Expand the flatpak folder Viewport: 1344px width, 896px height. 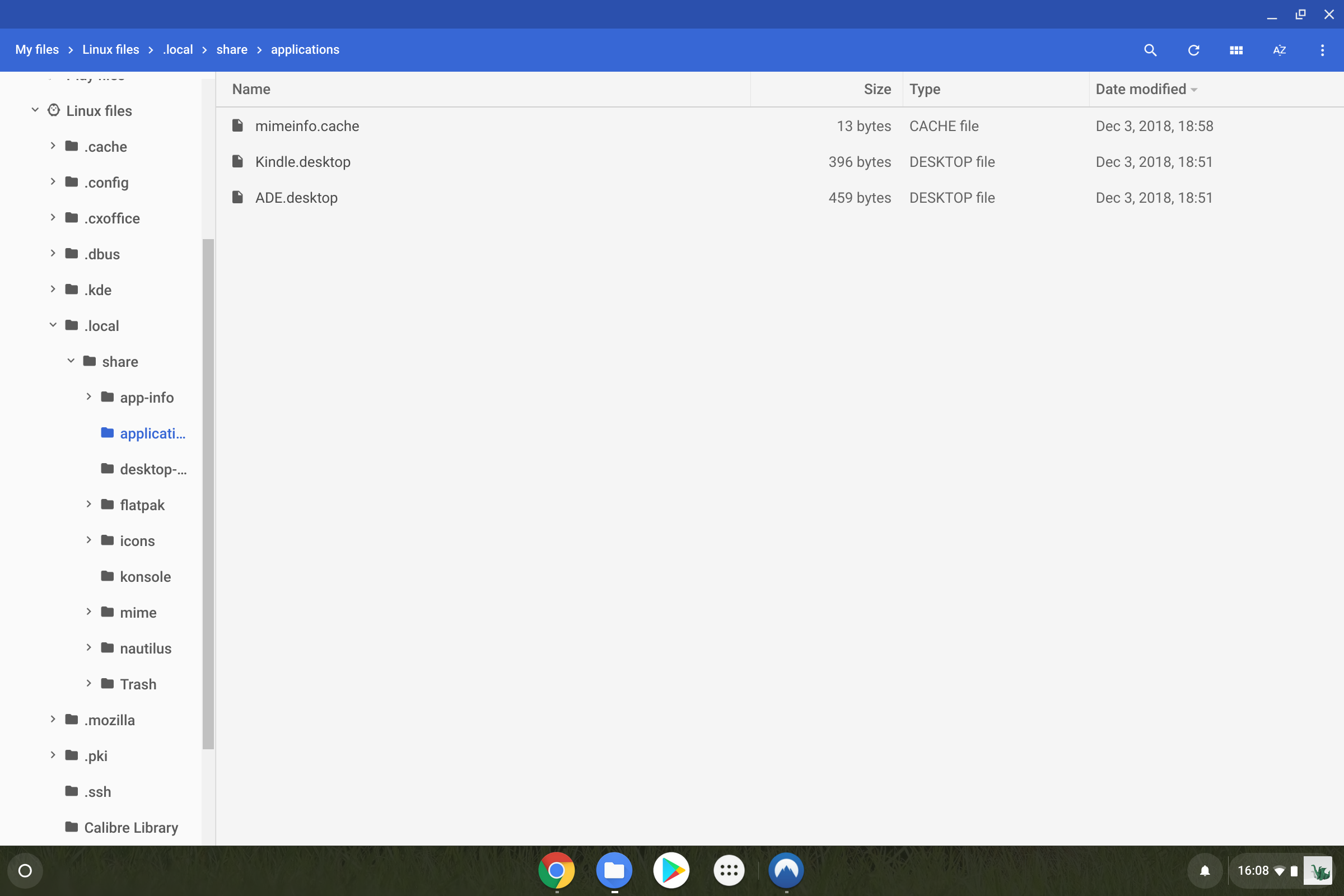click(x=88, y=505)
